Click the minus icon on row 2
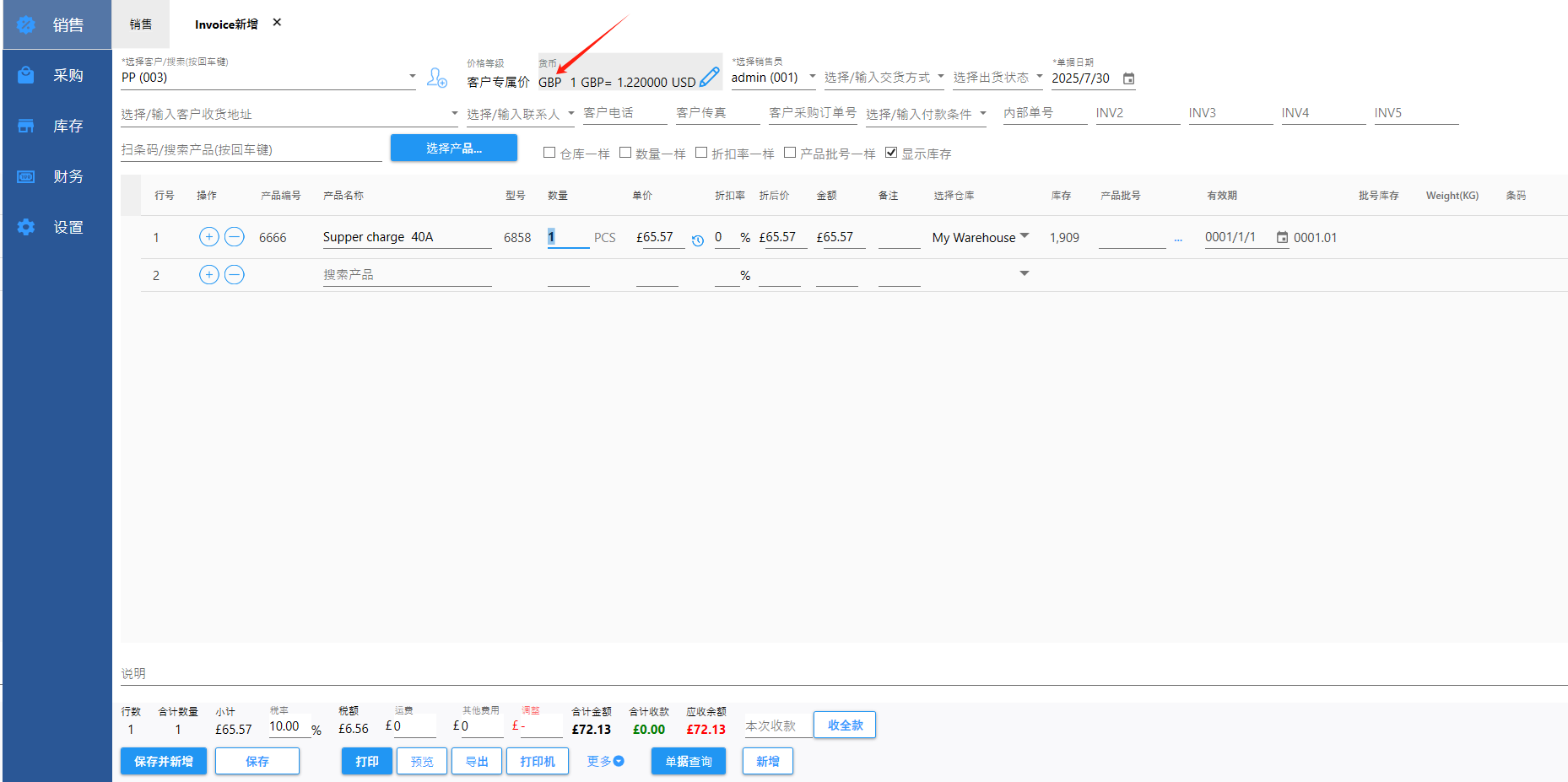This screenshot has height=782, width=1568. click(235, 275)
